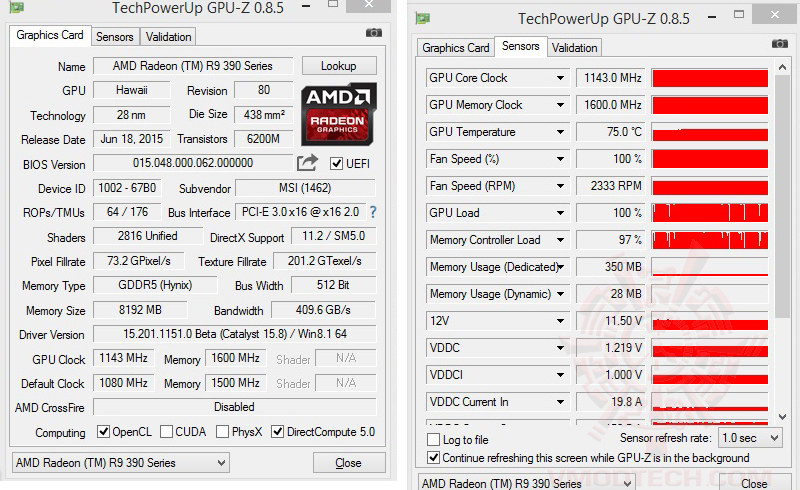This screenshot has width=800, height=490.
Task: Open the GPU Temperature sensor dropdown
Action: pos(560,132)
